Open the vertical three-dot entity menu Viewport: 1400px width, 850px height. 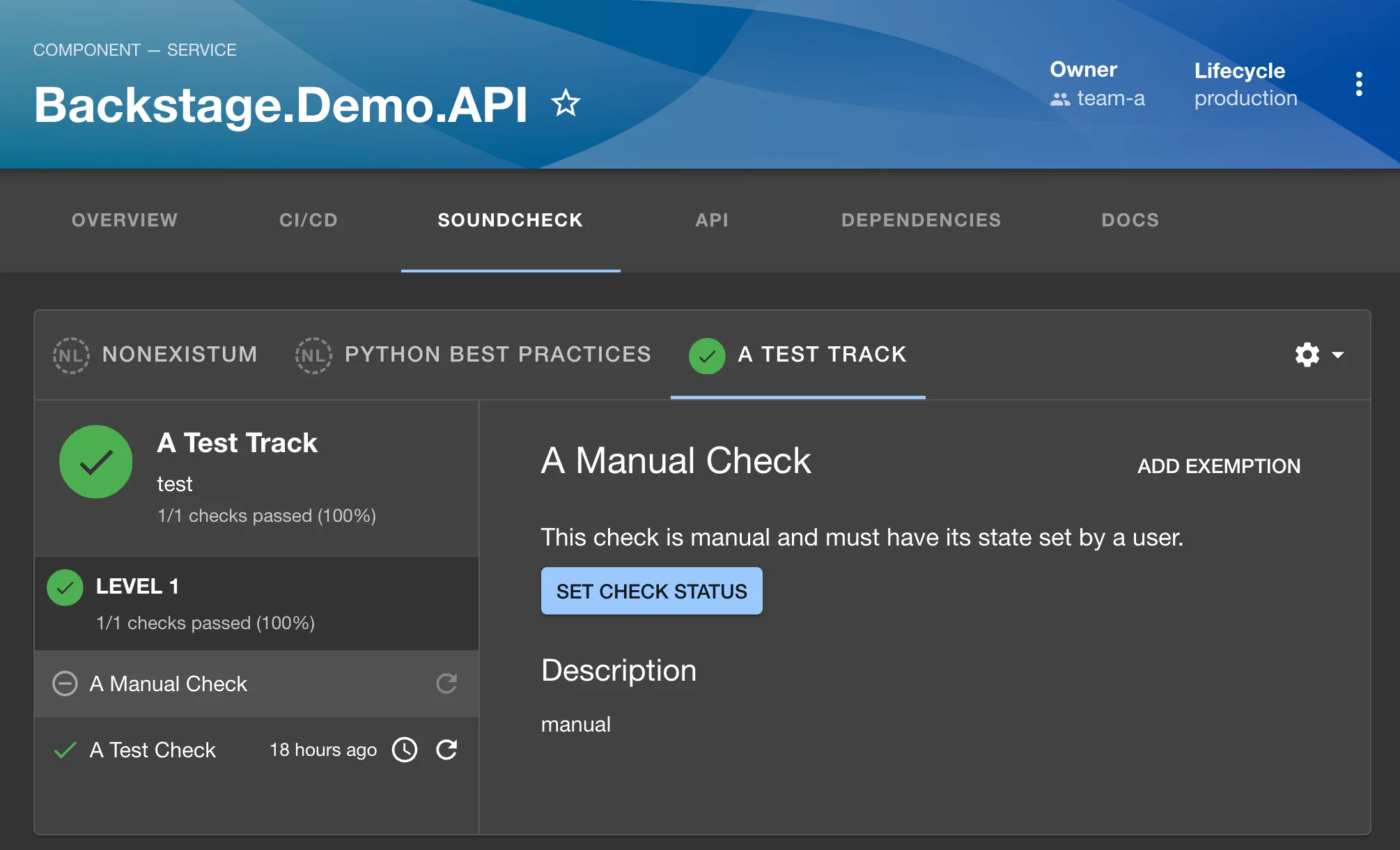click(1359, 84)
